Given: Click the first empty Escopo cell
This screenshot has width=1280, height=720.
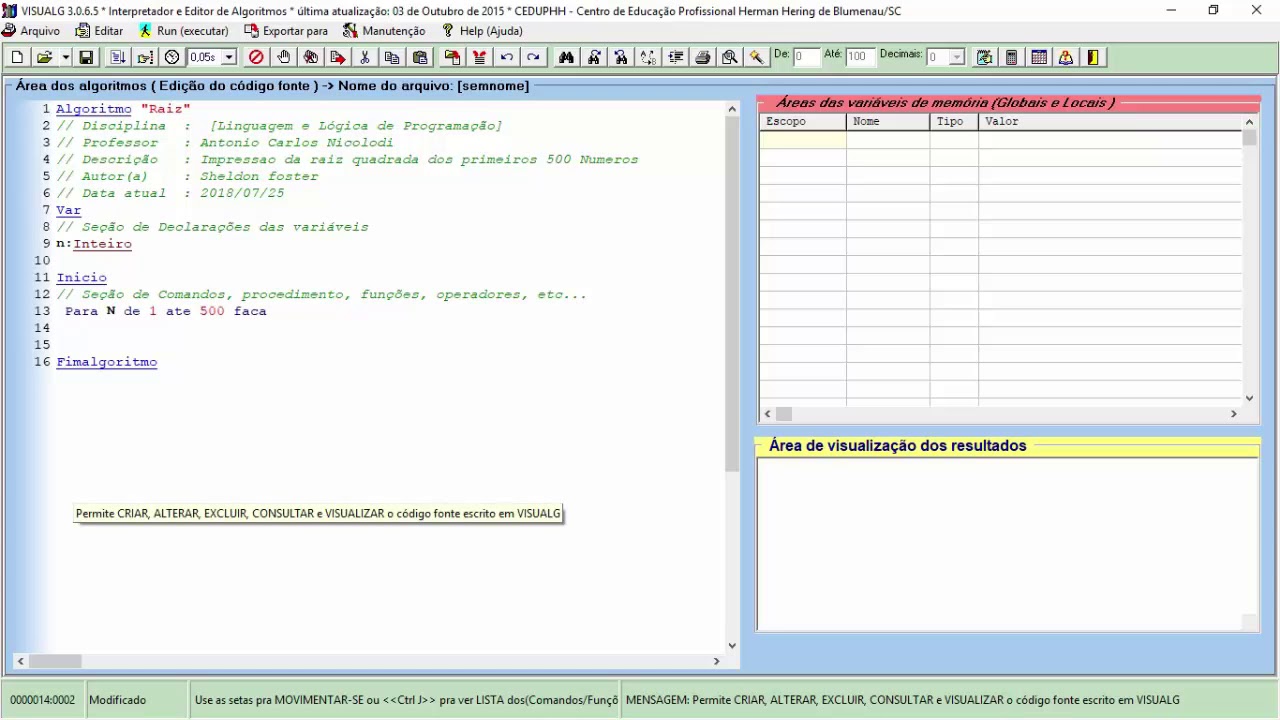Looking at the screenshot, I should (x=803, y=140).
